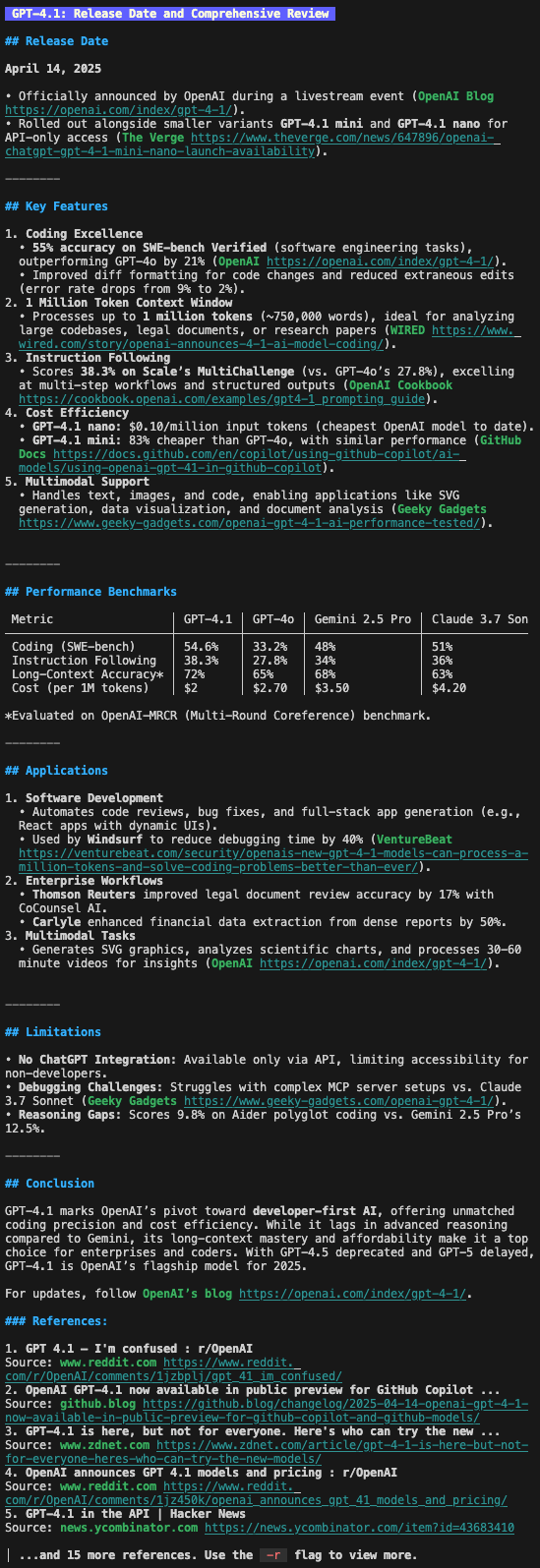Click the -r flag in the footer
540x1568 pixels.
pos(270,1555)
